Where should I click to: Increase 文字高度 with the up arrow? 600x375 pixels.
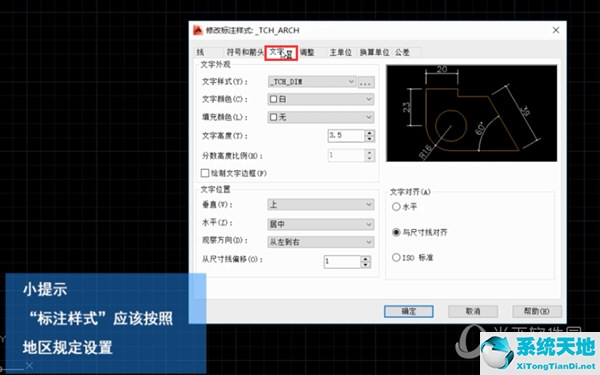[x=370, y=133]
